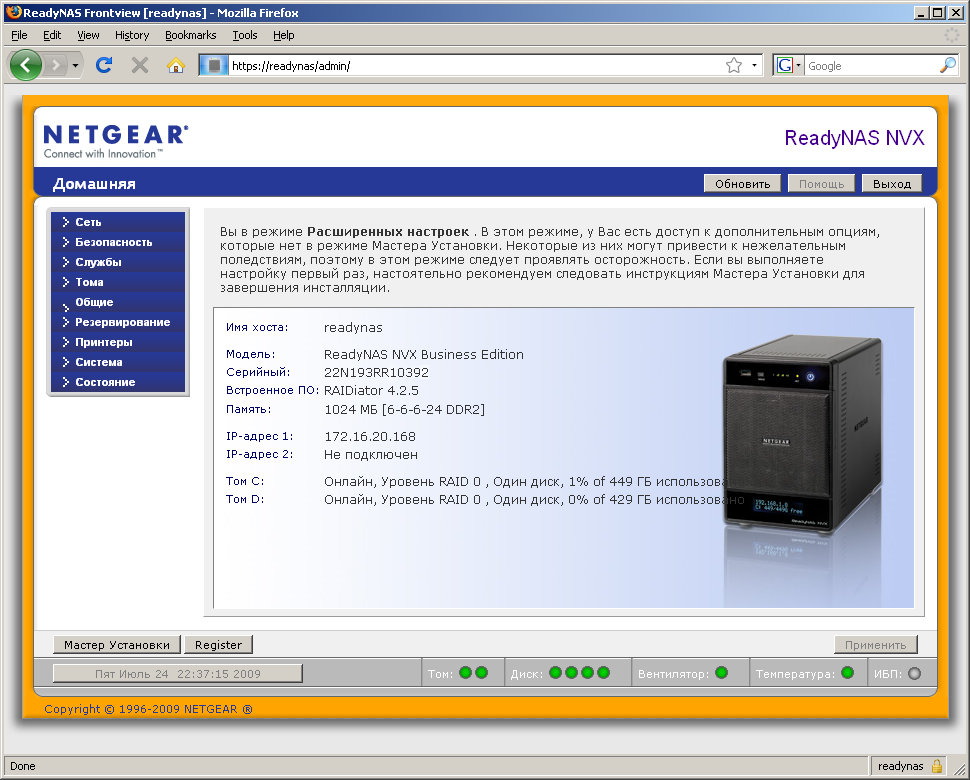Click the grey Stop loading X icon

(140, 65)
